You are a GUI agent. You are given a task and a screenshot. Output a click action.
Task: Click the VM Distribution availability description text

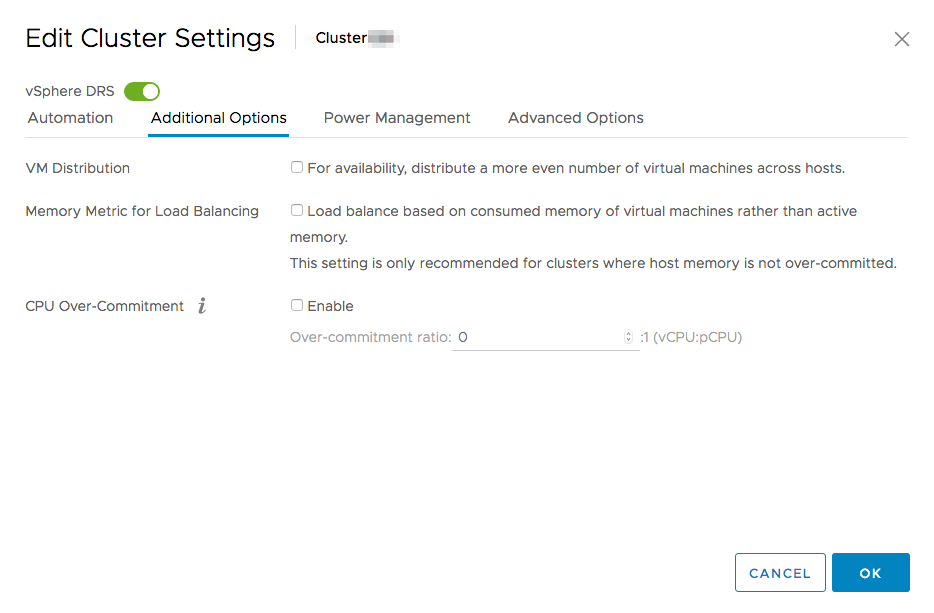pyautogui.click(x=575, y=167)
